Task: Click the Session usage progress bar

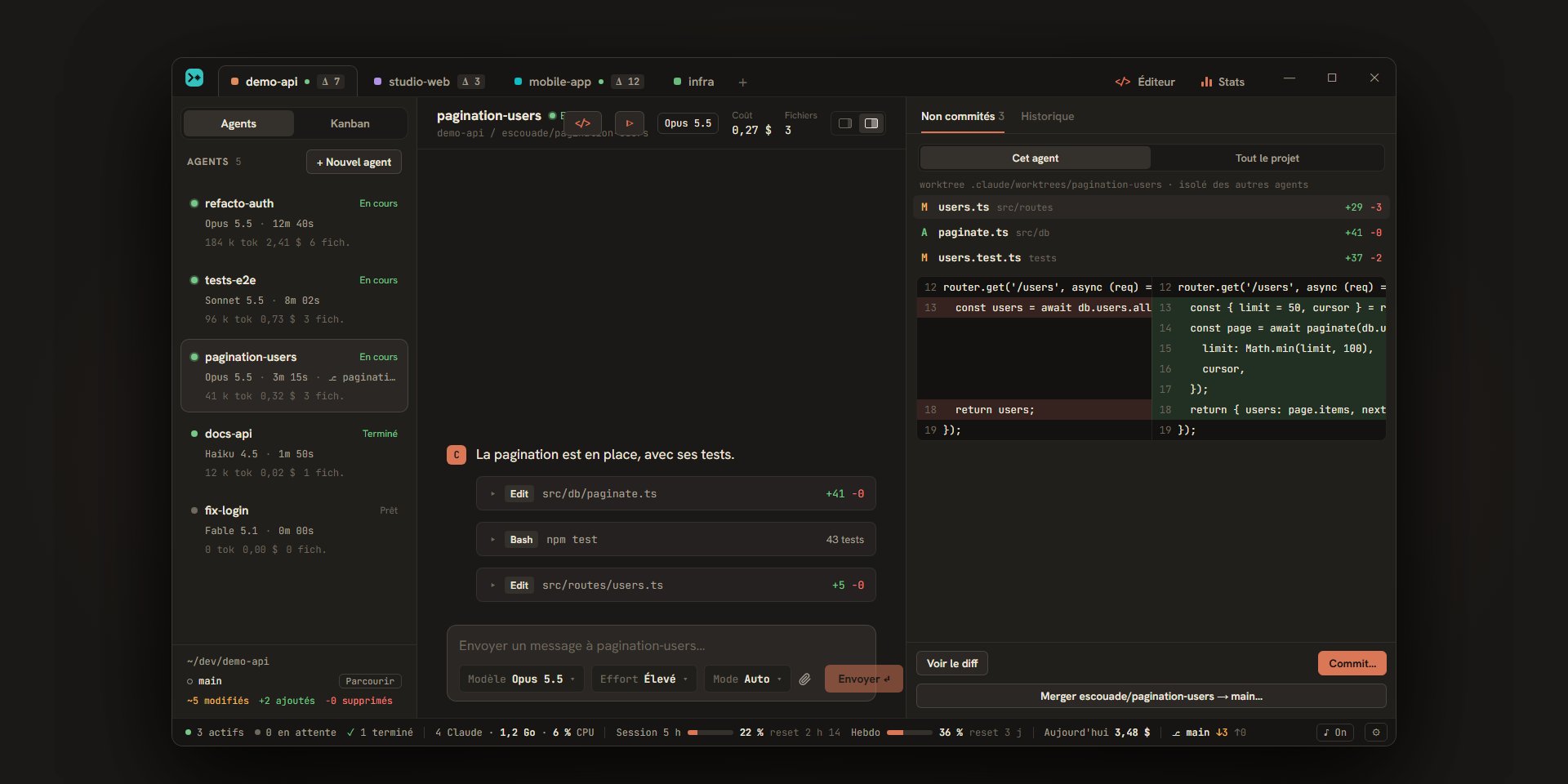Action: pyautogui.click(x=710, y=733)
